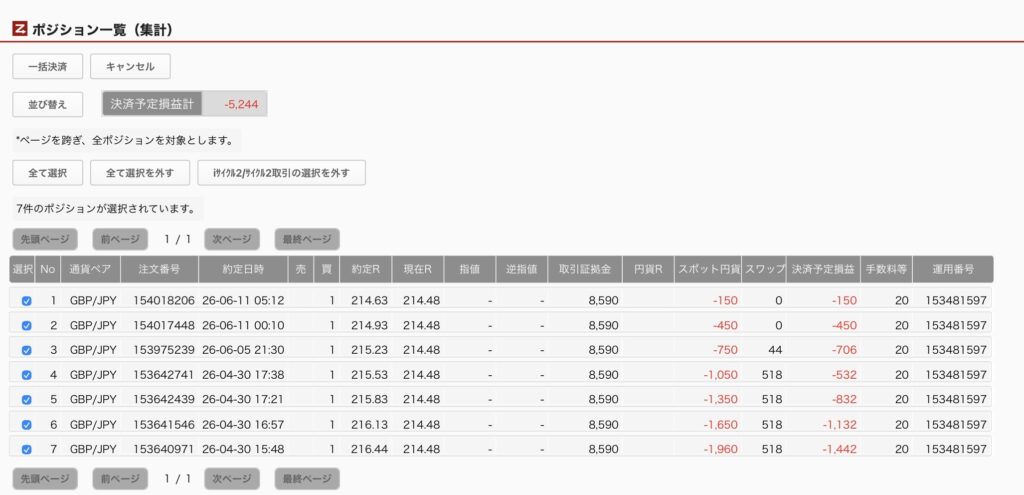
Task: Click the ポジション一覧（集計）heading
Action: click(x=102, y=30)
